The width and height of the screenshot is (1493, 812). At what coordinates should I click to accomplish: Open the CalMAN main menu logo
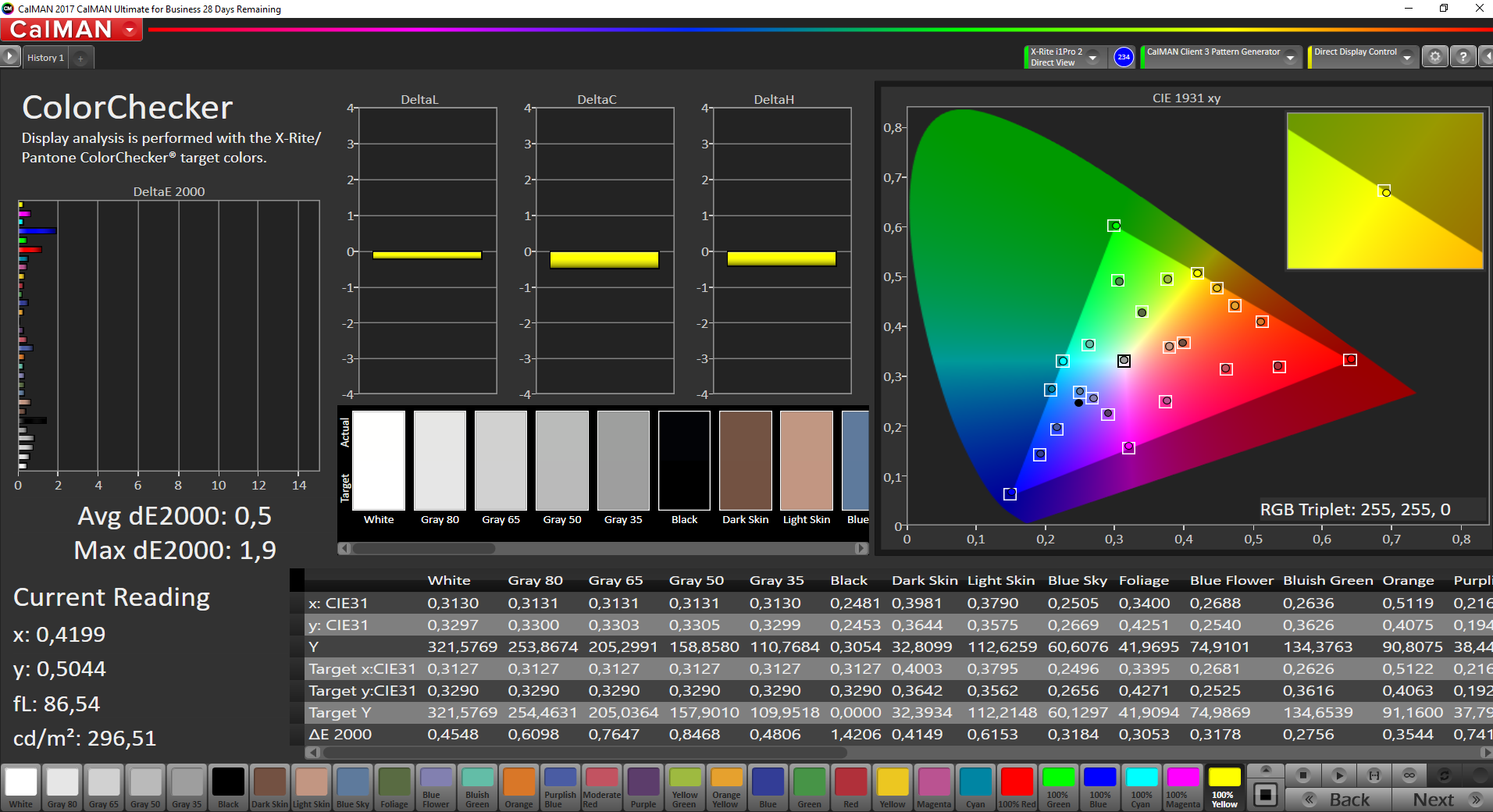click(x=72, y=30)
